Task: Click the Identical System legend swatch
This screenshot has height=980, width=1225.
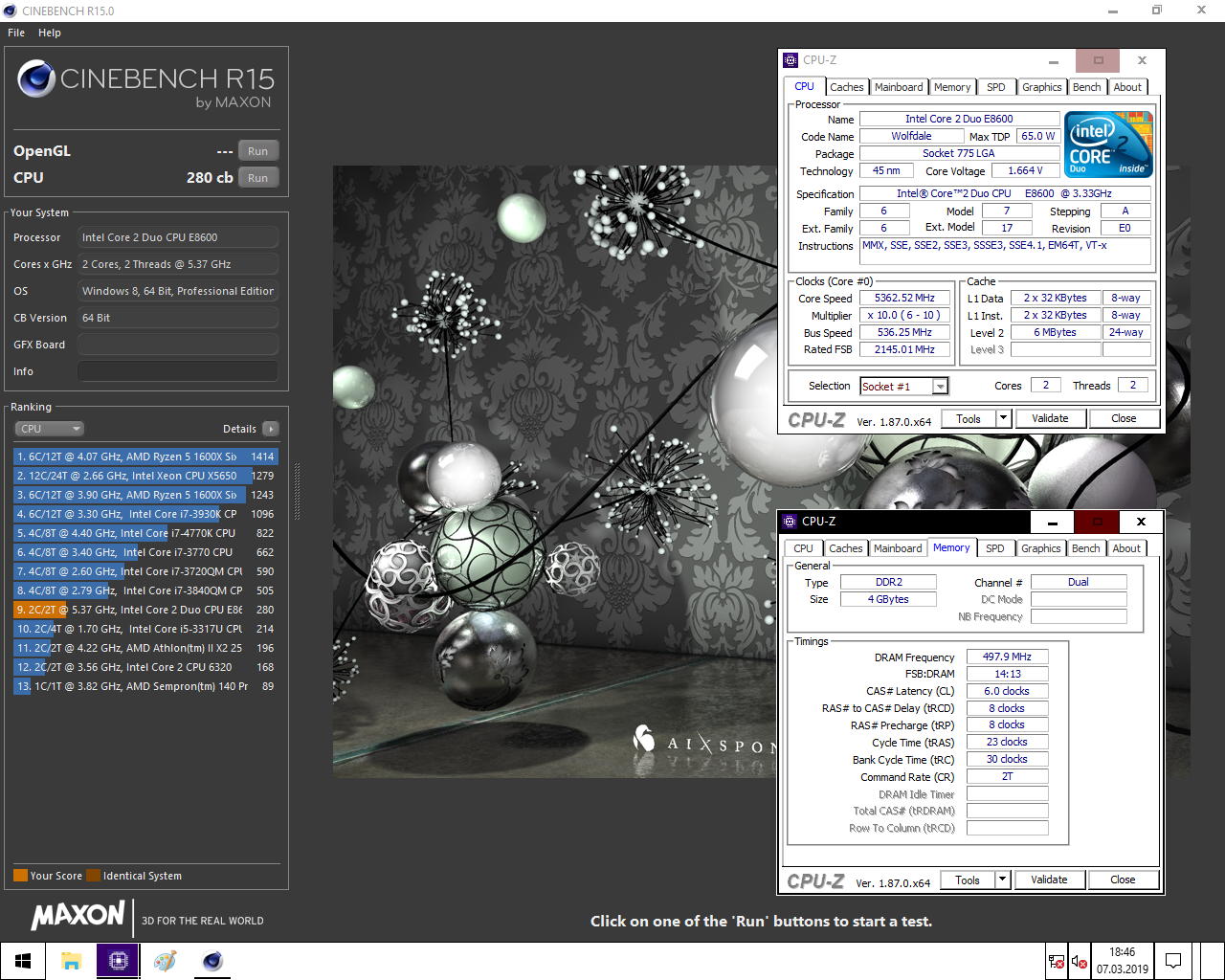Action: pos(93,876)
